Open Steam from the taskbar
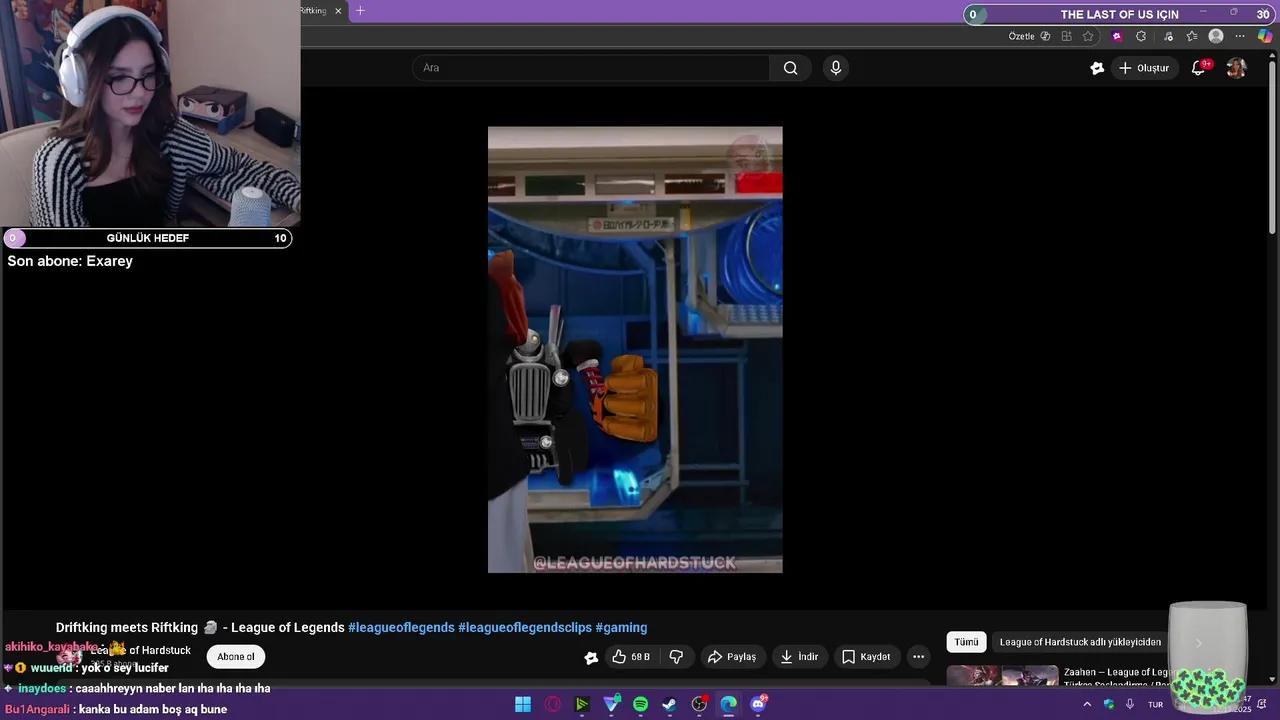The height and width of the screenshot is (720, 1280). 670,704
